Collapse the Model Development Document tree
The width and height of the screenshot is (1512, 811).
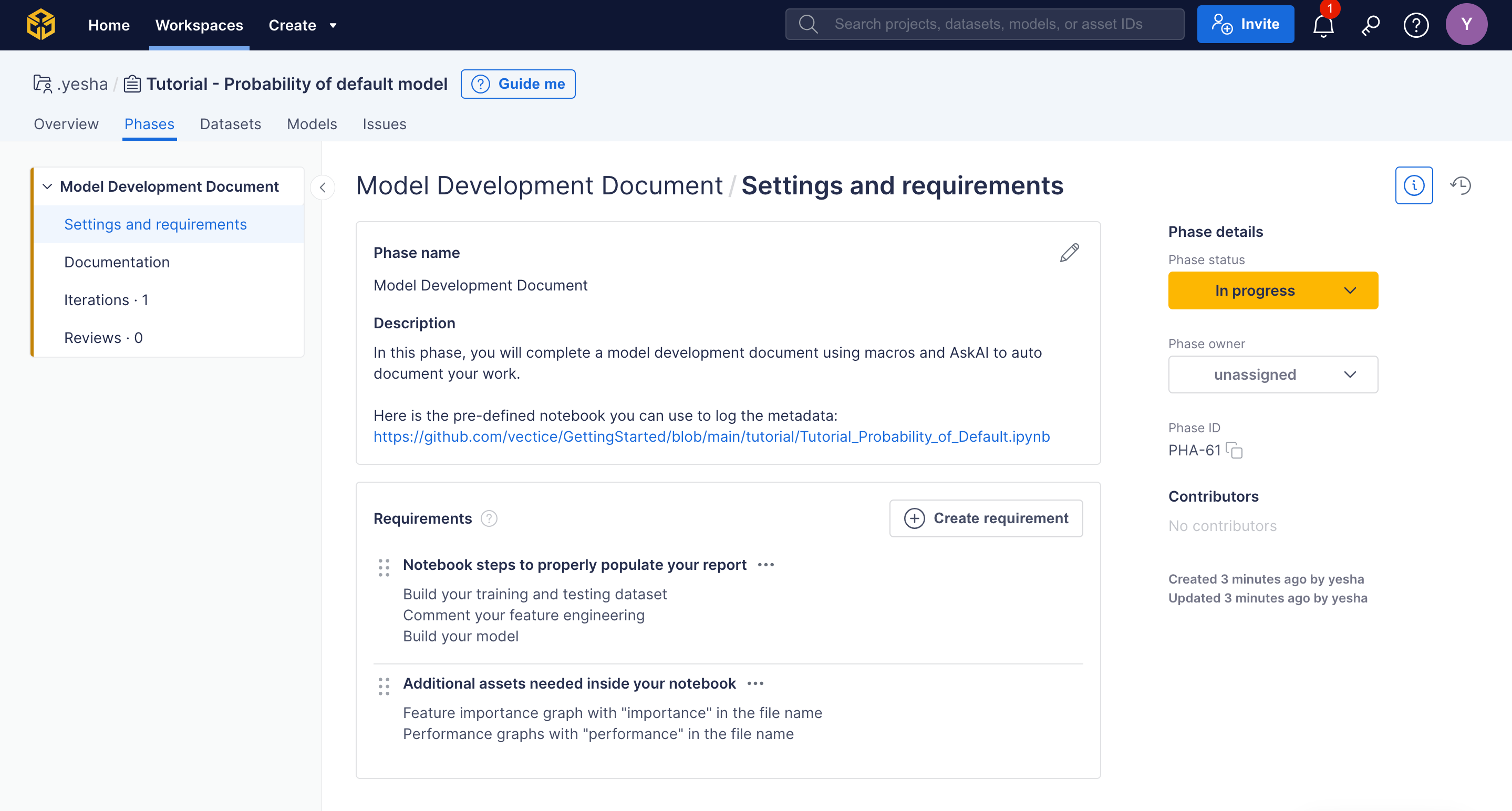click(x=47, y=186)
